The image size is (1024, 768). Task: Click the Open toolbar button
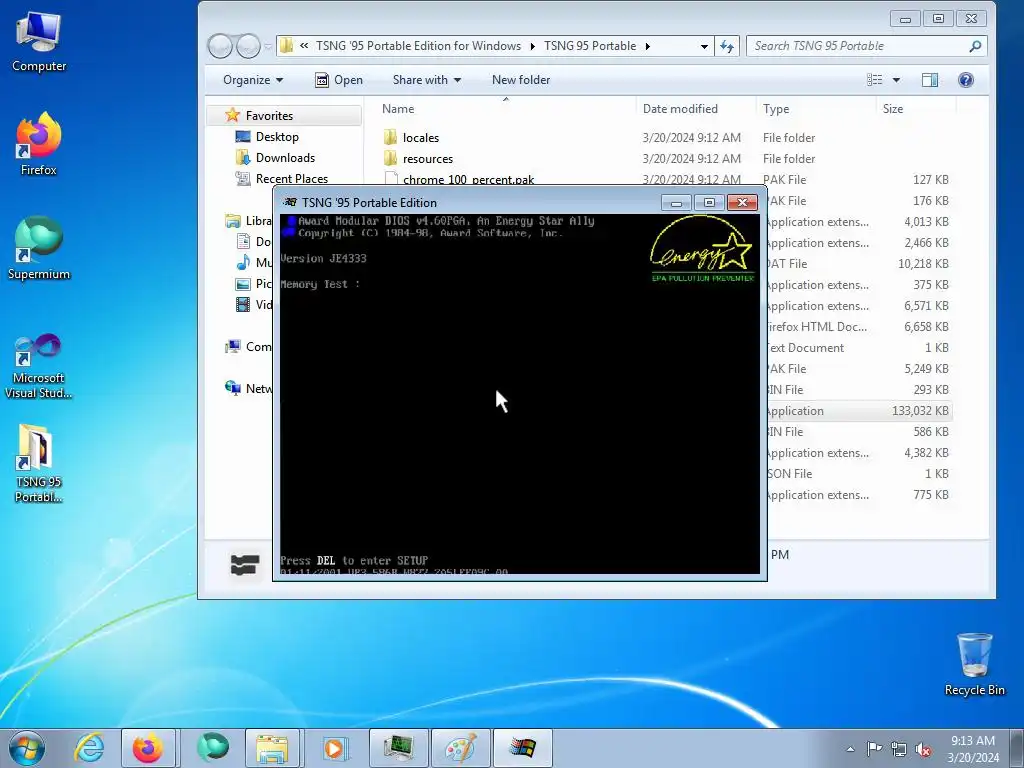(339, 80)
